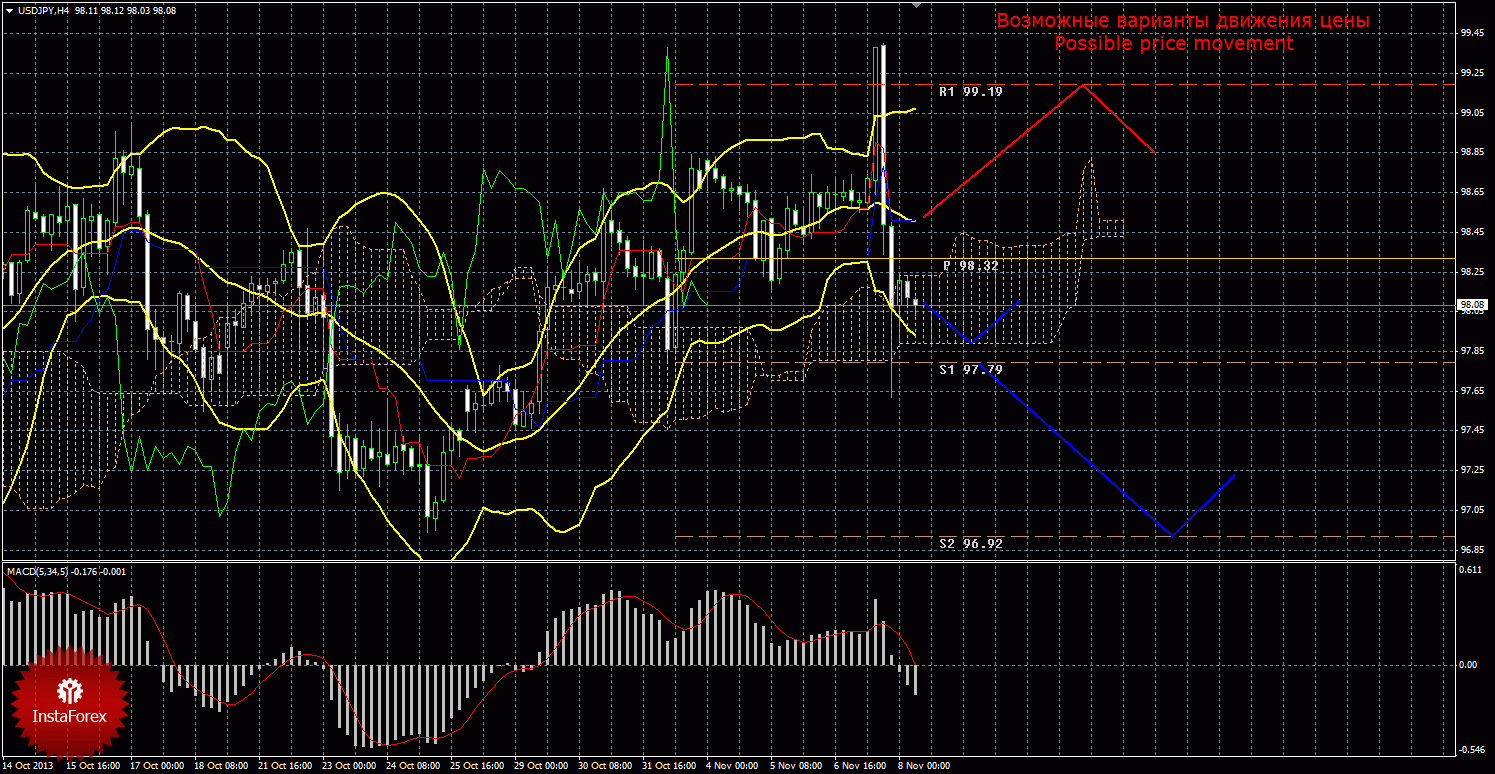Click 98.85 on the price scale
The height and width of the screenshot is (774, 1495).
[x=1472, y=152]
